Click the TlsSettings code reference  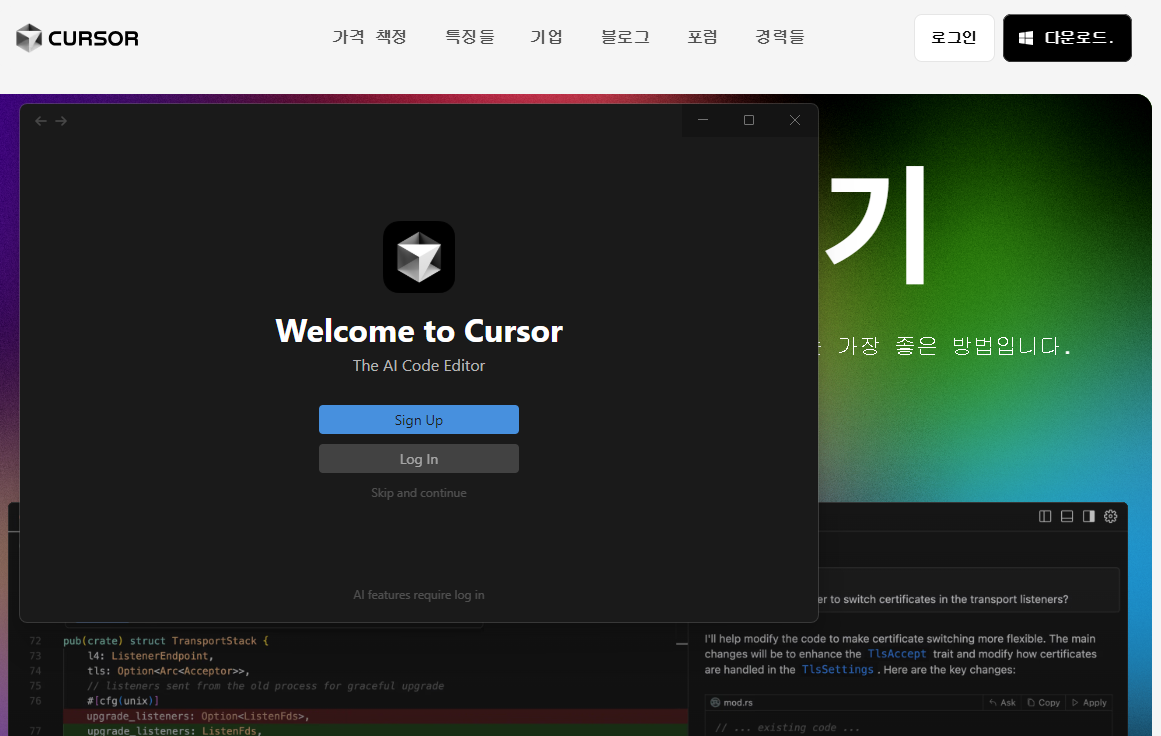tap(837, 669)
